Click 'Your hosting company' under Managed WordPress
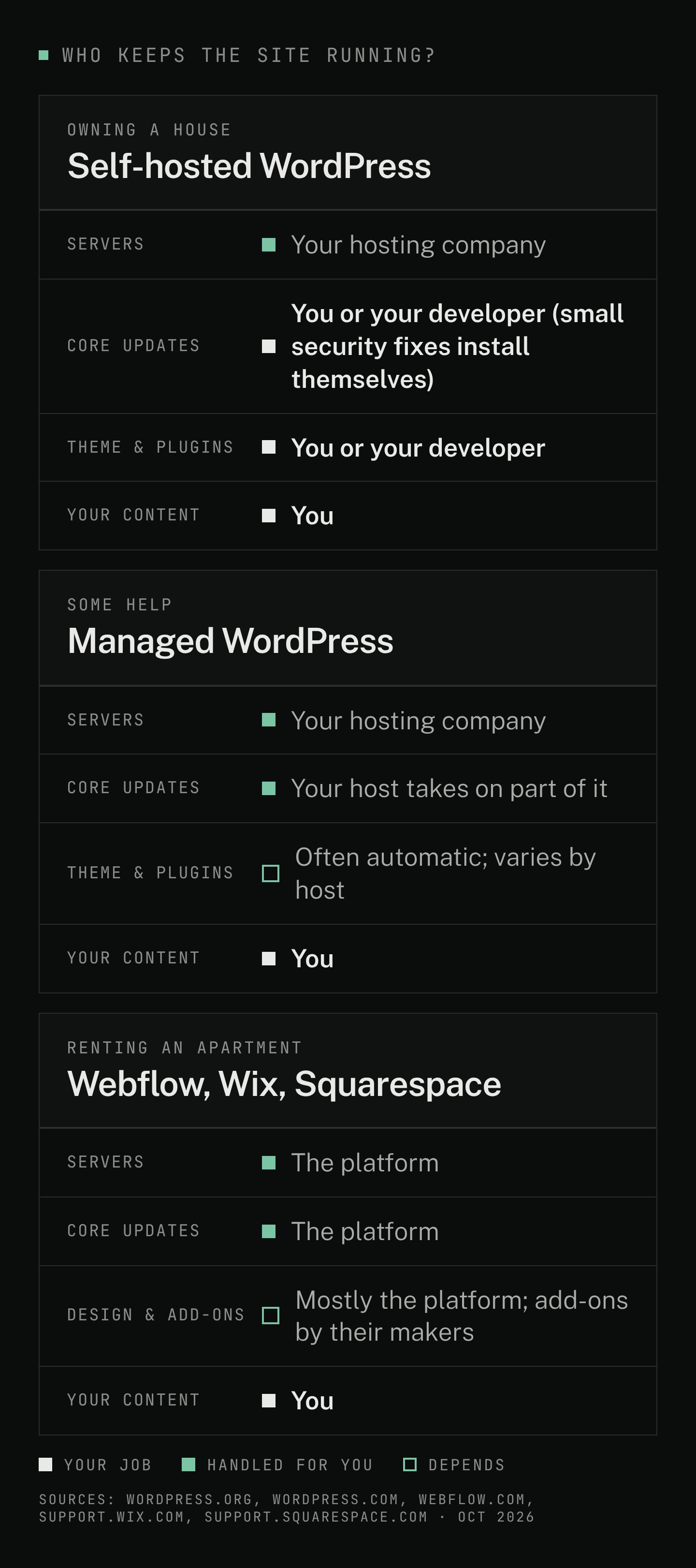This screenshot has height=1568, width=696. pyautogui.click(x=419, y=720)
